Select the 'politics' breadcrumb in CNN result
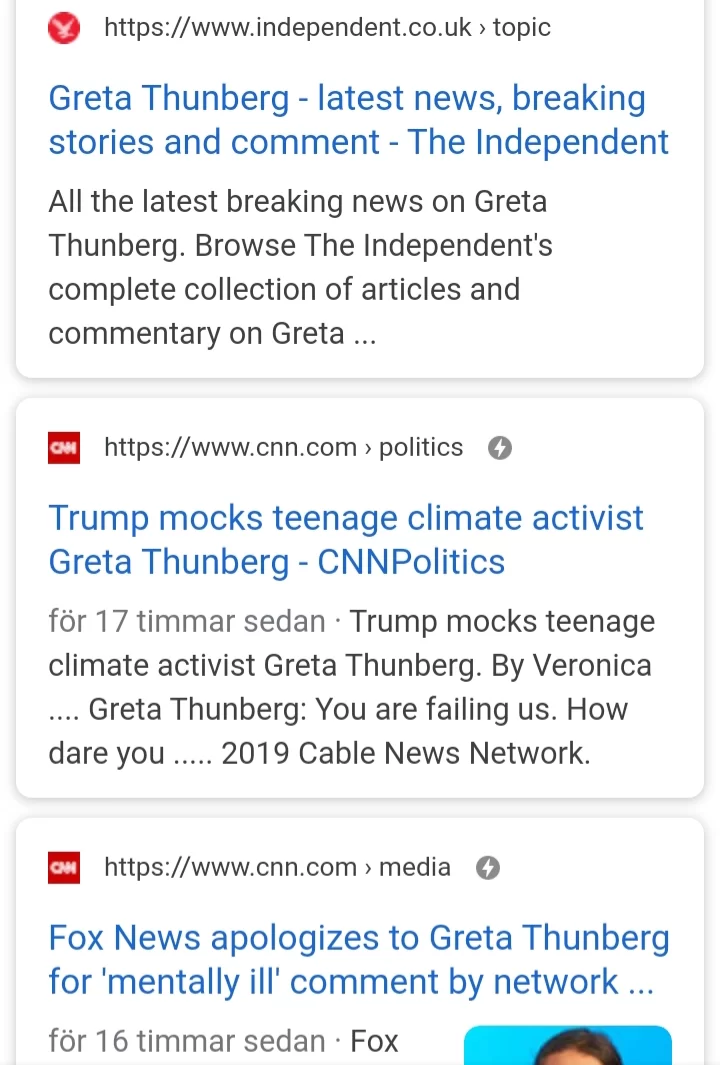Screen dimensions: 720x1065 (x=421, y=447)
